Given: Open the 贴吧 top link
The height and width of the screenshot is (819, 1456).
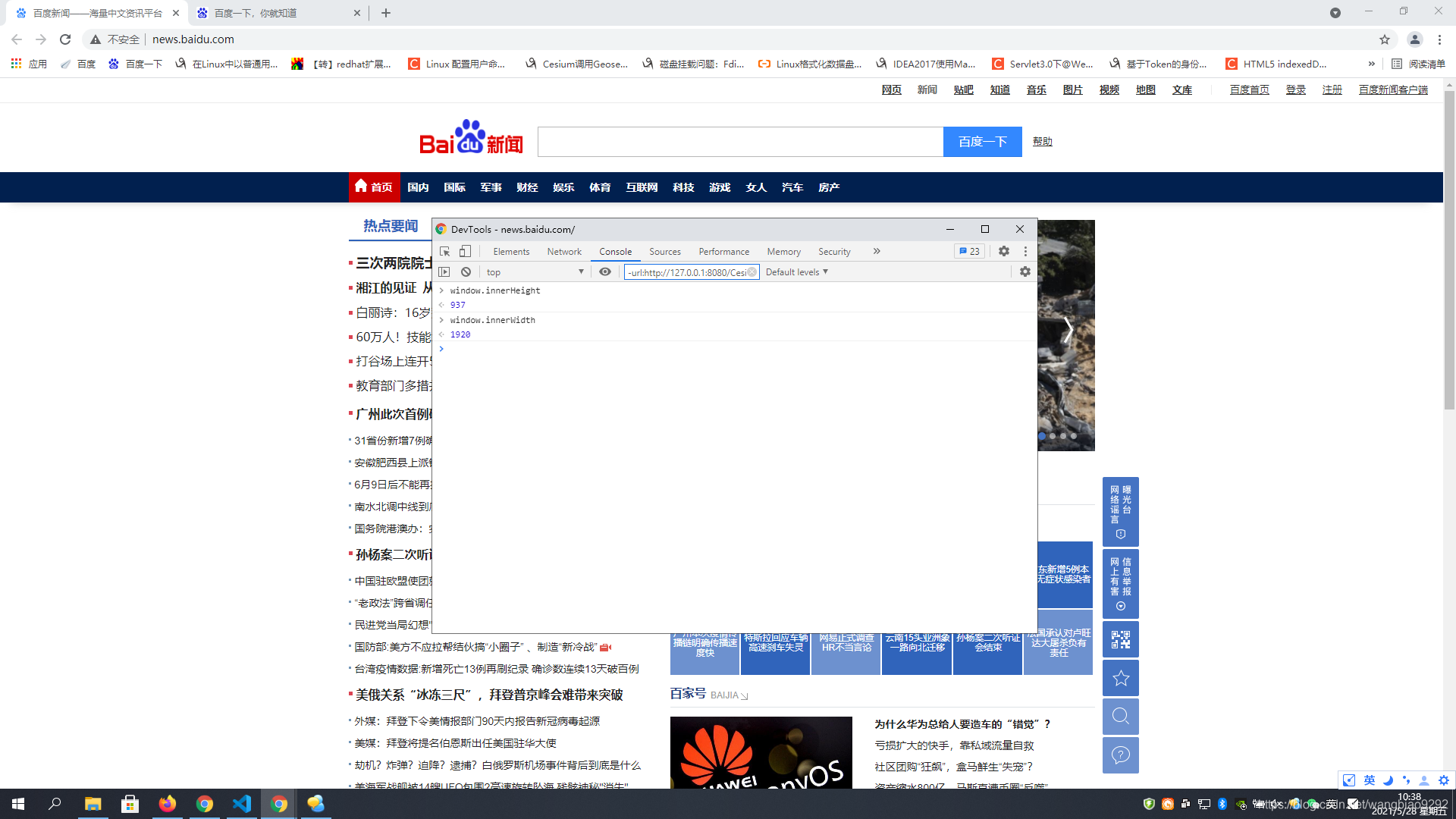Looking at the screenshot, I should pos(963,89).
